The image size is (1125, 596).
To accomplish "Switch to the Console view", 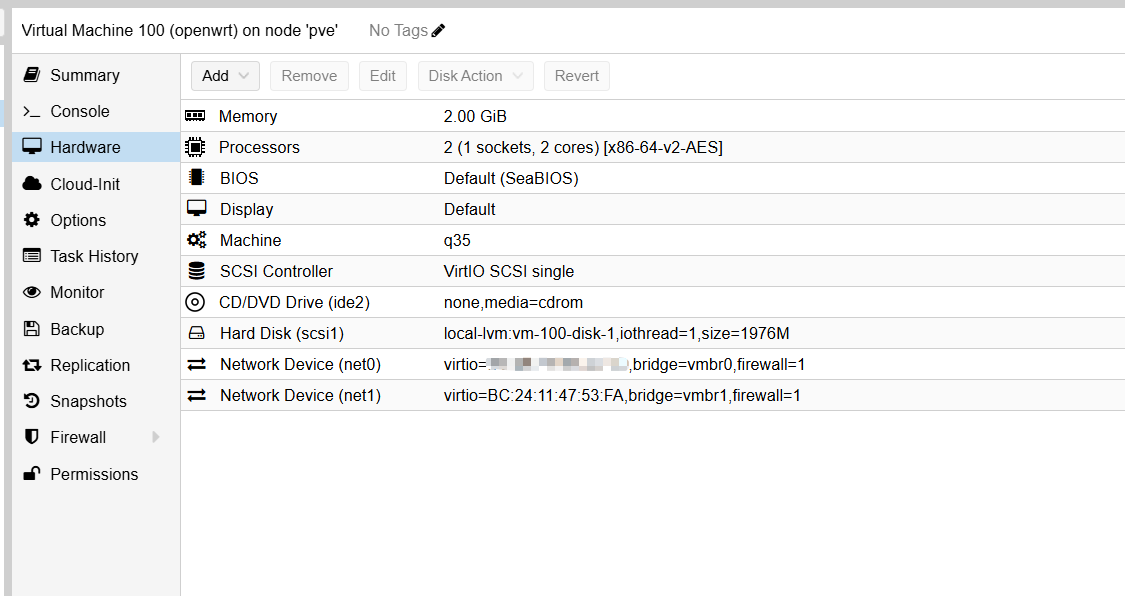I will [80, 111].
